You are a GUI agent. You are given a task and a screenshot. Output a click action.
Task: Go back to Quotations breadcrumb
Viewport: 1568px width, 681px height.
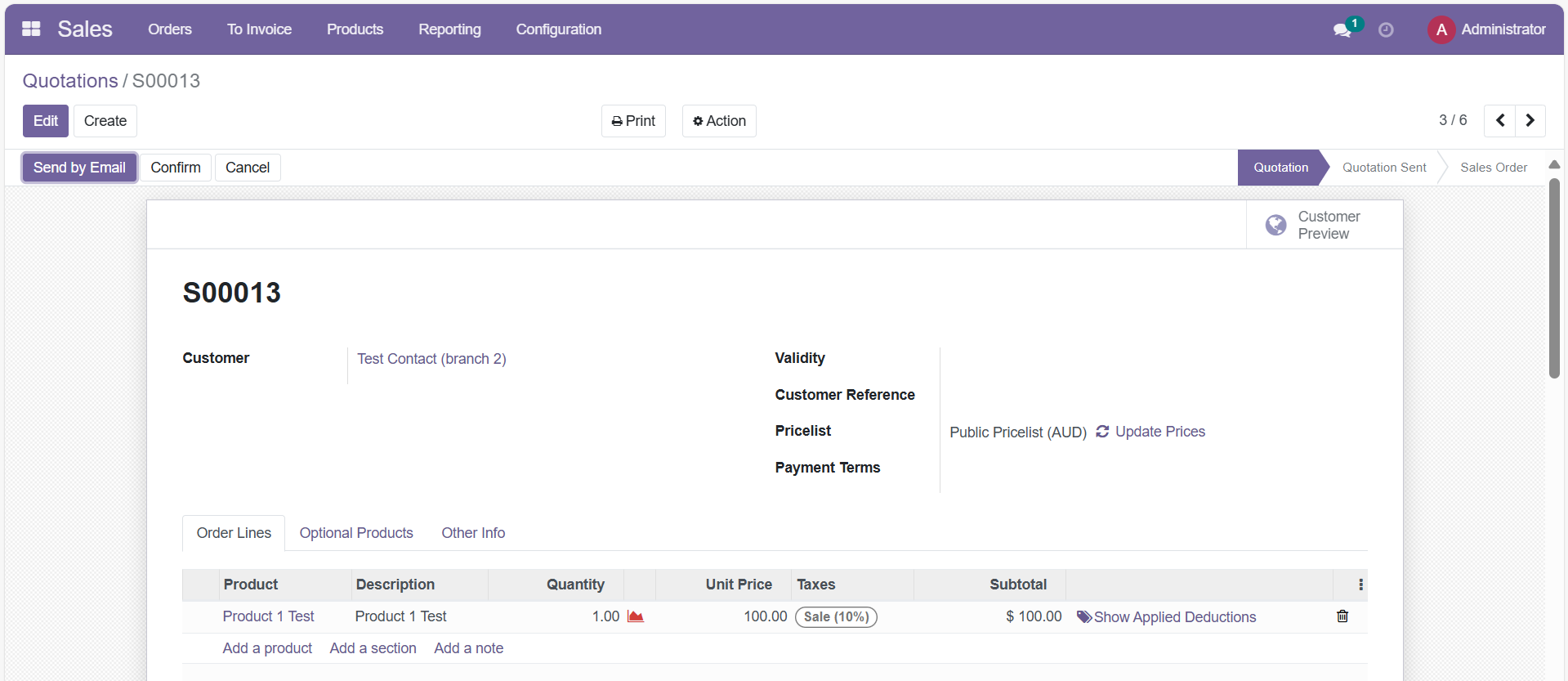tap(70, 81)
